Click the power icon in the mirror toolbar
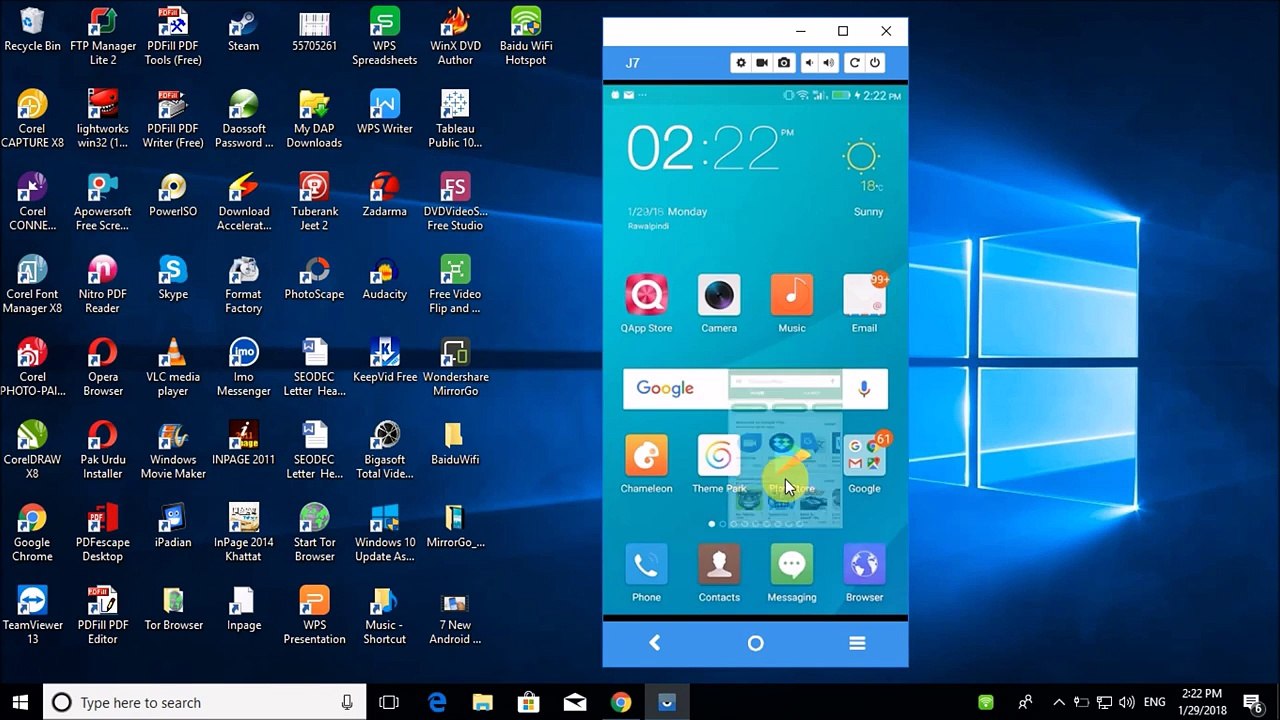Screen dimensions: 1280x720 pyautogui.click(x=875, y=63)
